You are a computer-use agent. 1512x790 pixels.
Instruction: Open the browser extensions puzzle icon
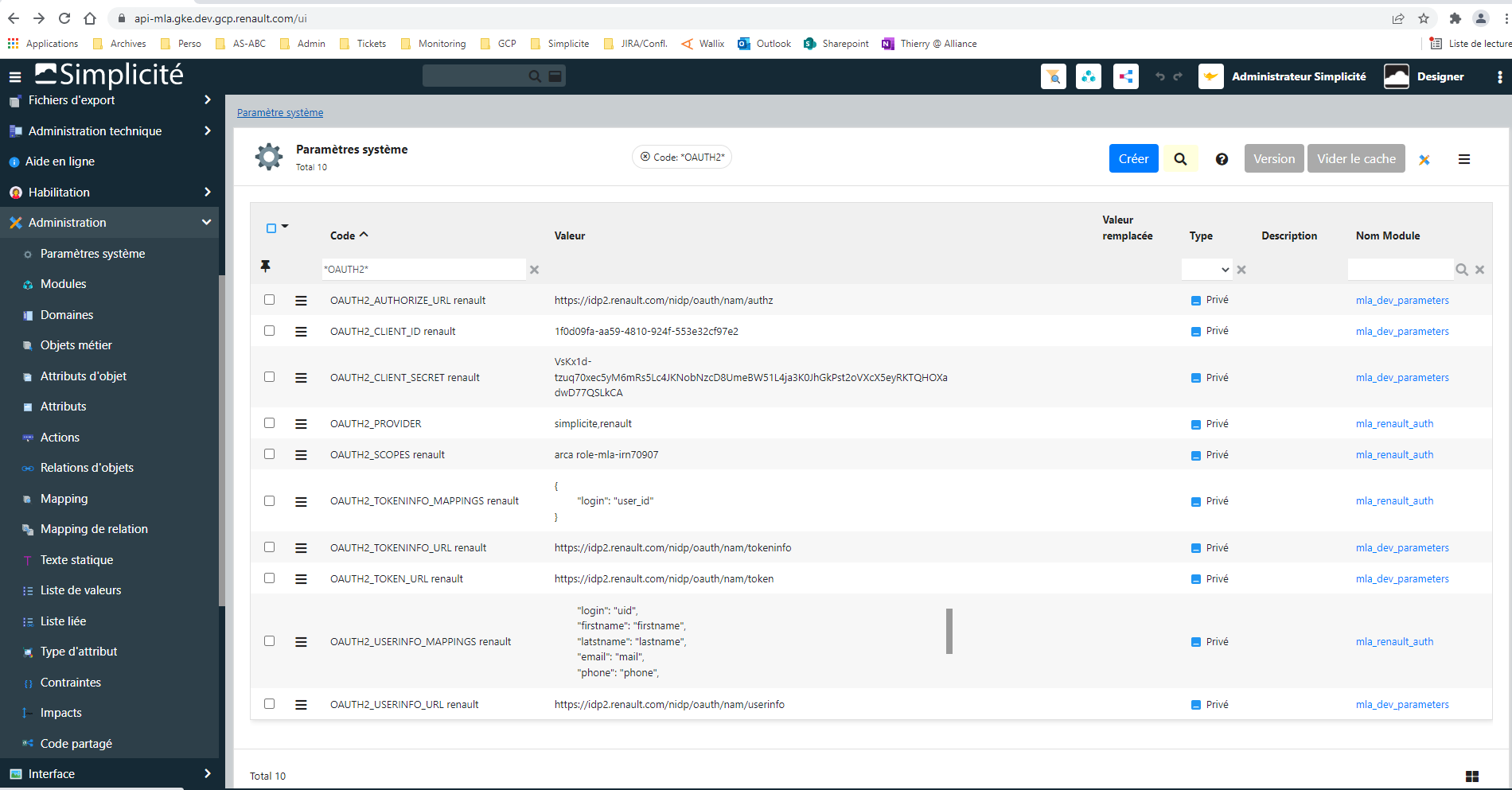[x=1455, y=18]
